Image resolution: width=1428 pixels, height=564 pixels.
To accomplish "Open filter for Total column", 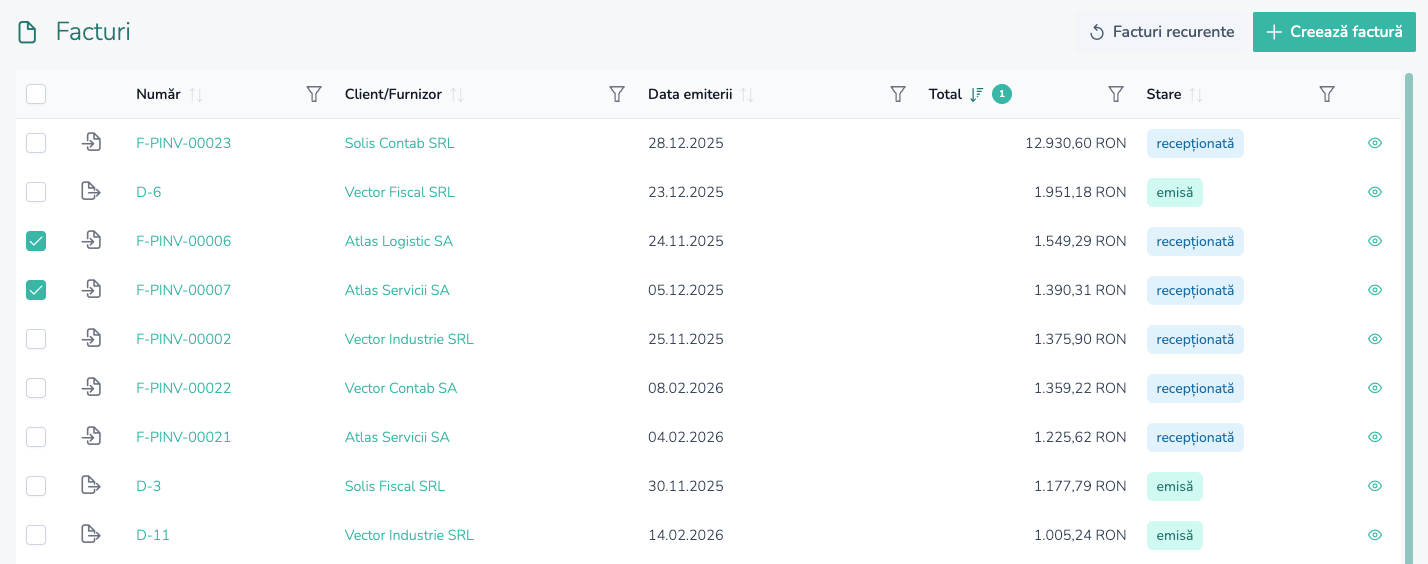I will (x=1117, y=94).
